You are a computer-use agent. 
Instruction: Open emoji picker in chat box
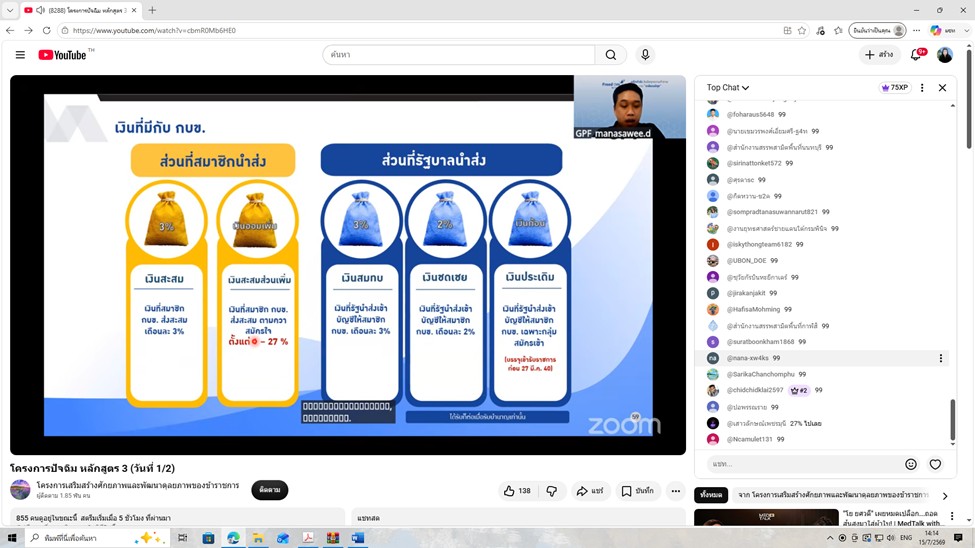point(910,464)
